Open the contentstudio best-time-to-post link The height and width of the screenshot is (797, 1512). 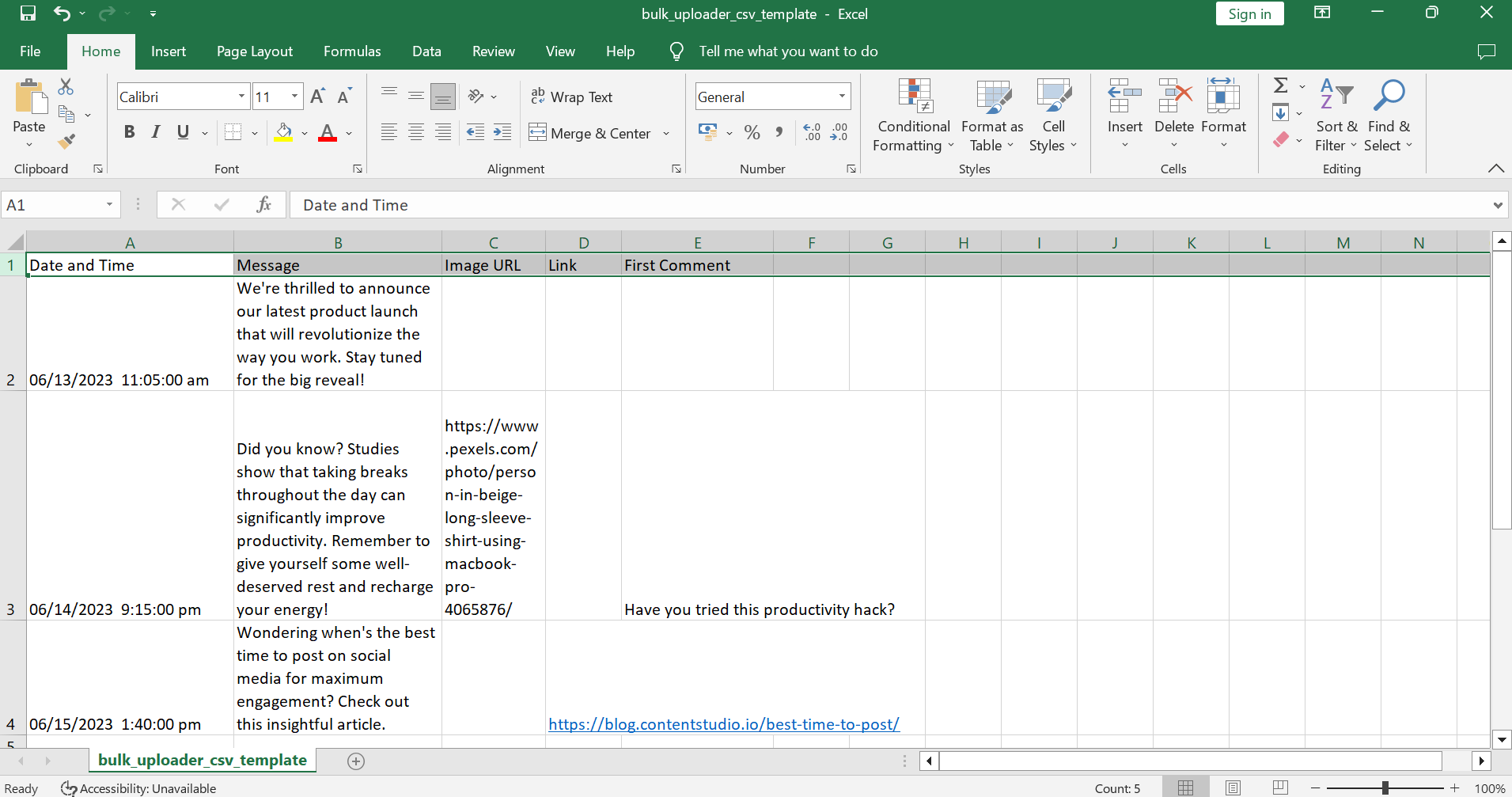click(x=724, y=724)
